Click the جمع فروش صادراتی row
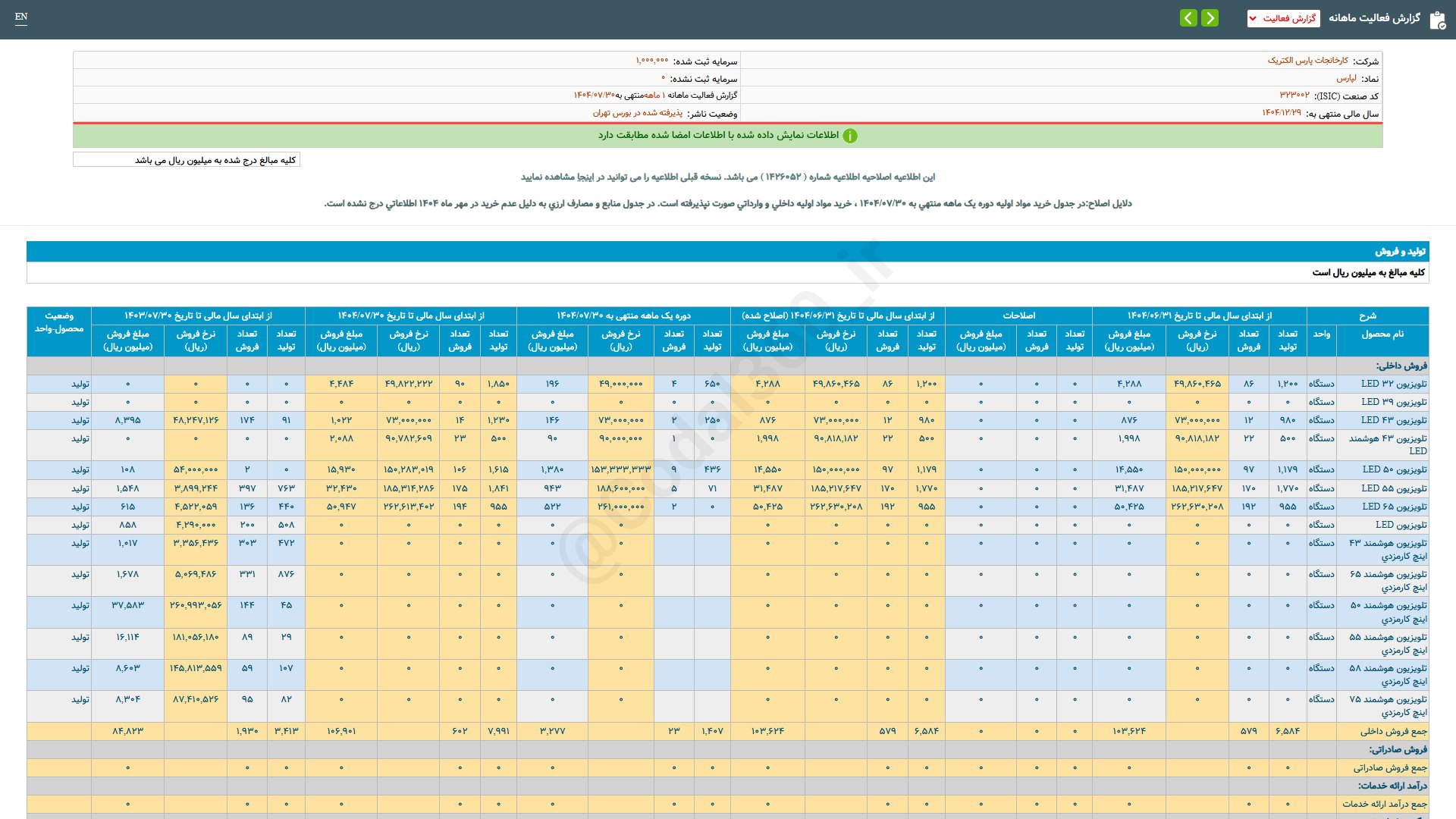The width and height of the screenshot is (1456, 819). (x=1390, y=767)
